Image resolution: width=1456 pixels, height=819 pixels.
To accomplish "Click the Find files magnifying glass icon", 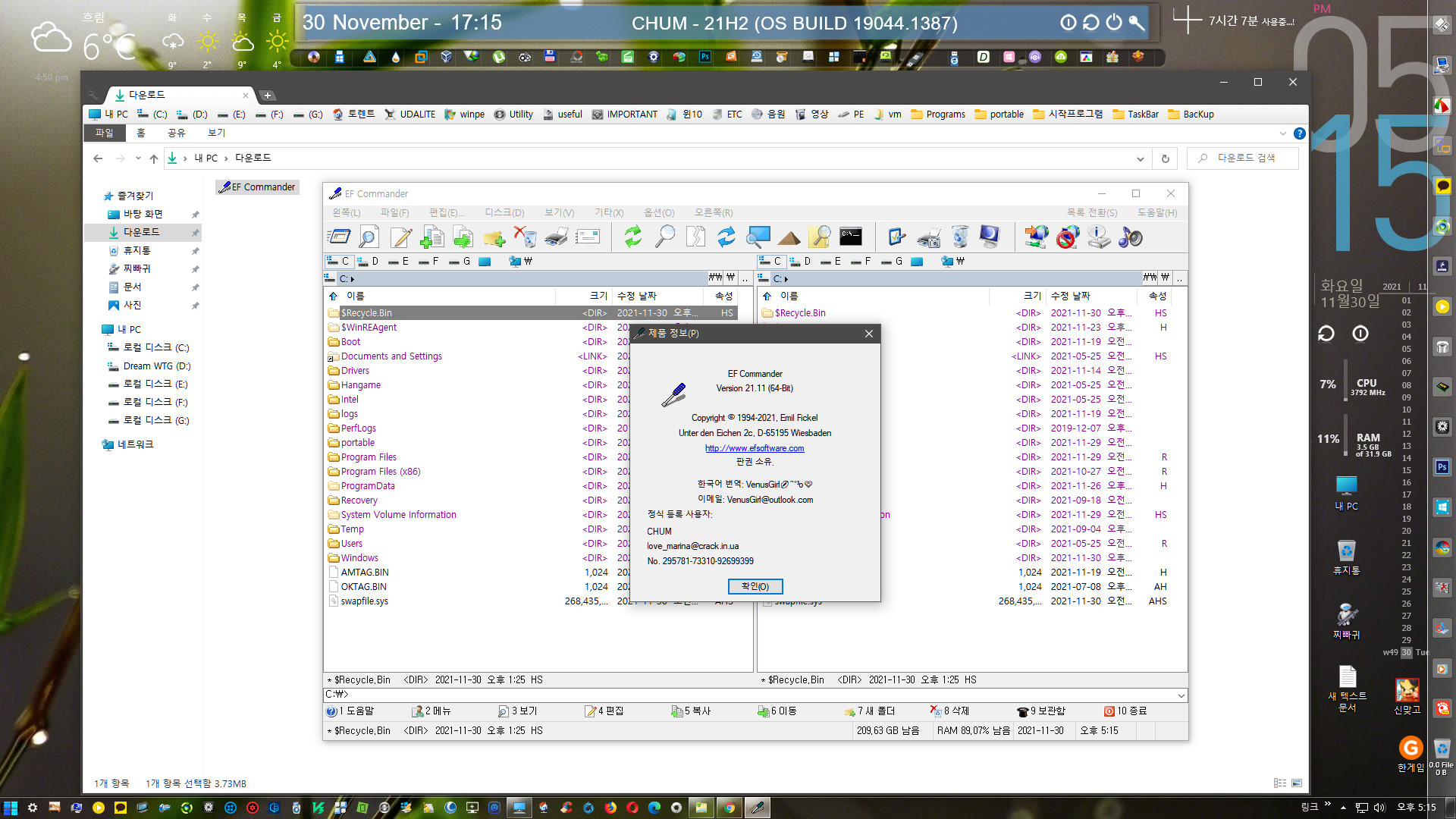I will pos(664,237).
